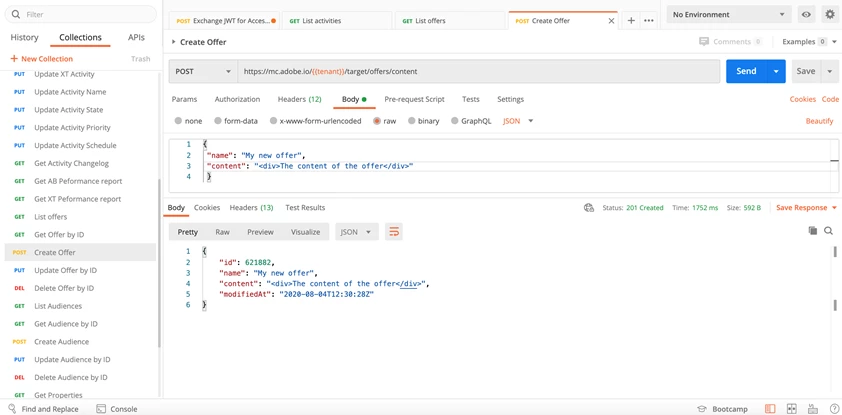
Task: Open tab options via three dots icon
Action: 649,20
